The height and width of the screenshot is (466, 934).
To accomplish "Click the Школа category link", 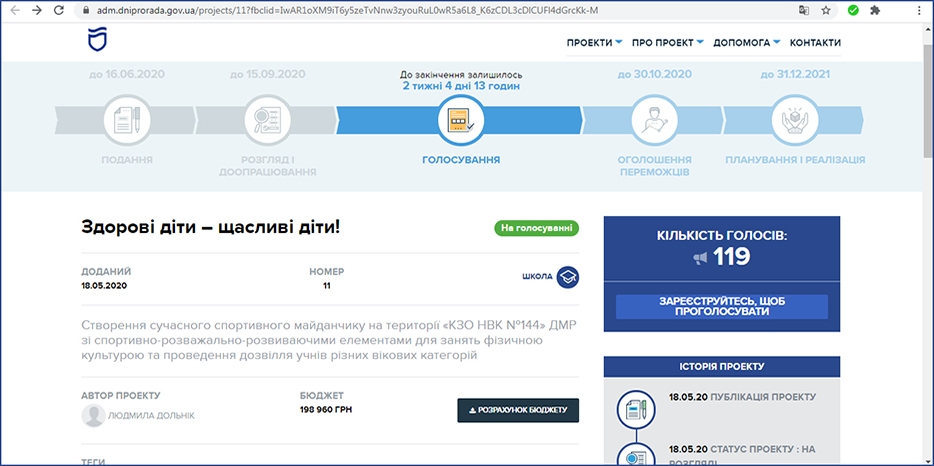I will coord(537,277).
